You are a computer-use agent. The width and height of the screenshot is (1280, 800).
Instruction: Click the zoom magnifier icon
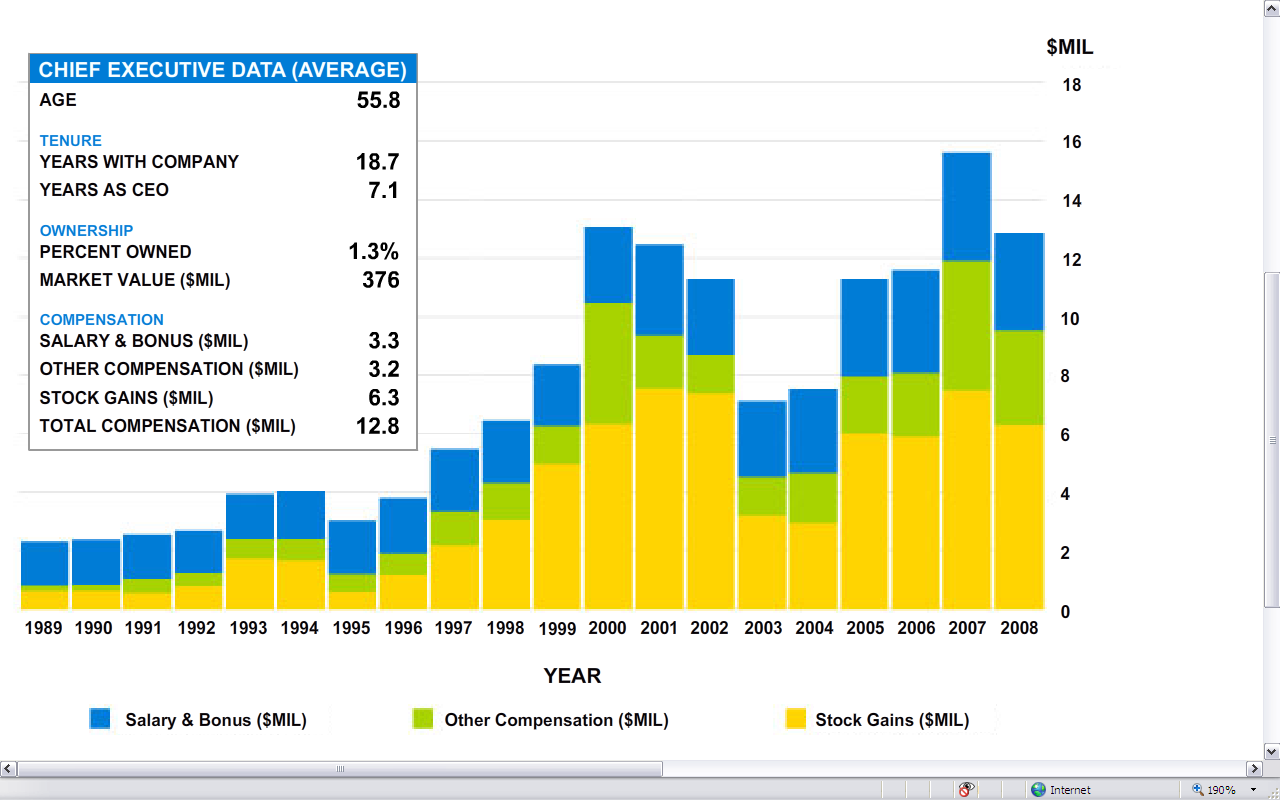[x=1198, y=789]
